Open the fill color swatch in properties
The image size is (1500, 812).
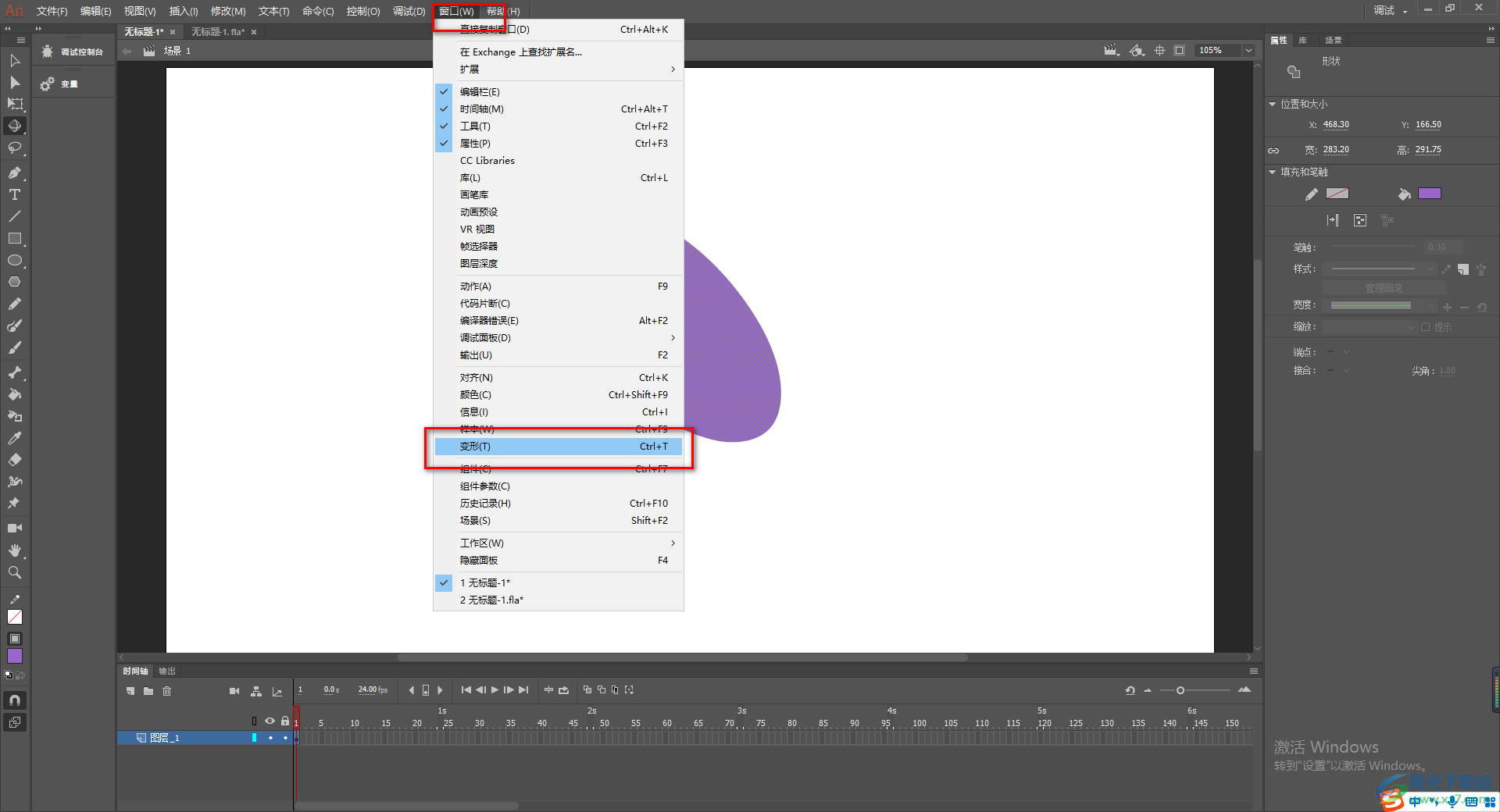pyautogui.click(x=1430, y=194)
